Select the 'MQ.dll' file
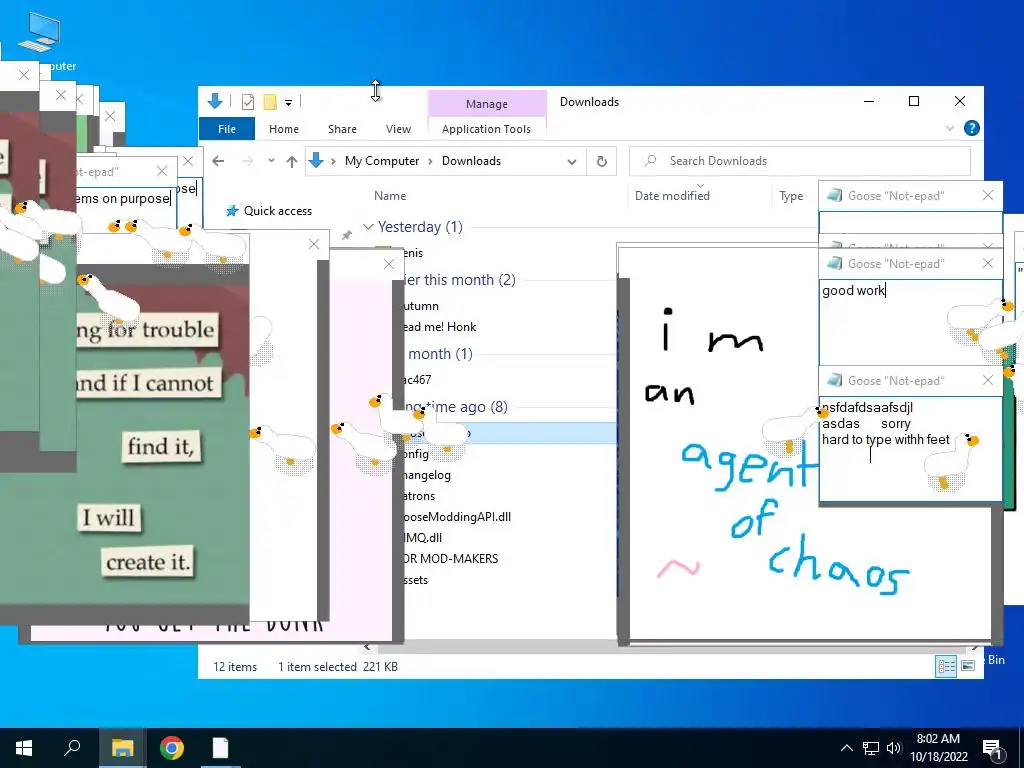 (x=423, y=537)
